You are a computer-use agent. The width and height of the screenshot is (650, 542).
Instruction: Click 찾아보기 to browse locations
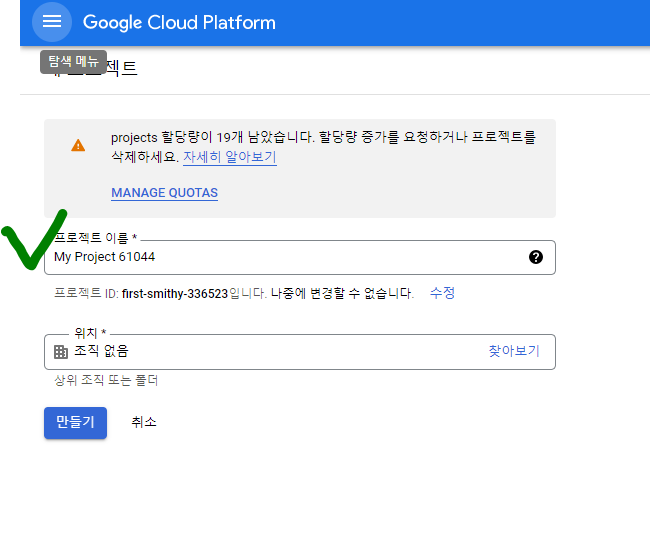tap(514, 351)
